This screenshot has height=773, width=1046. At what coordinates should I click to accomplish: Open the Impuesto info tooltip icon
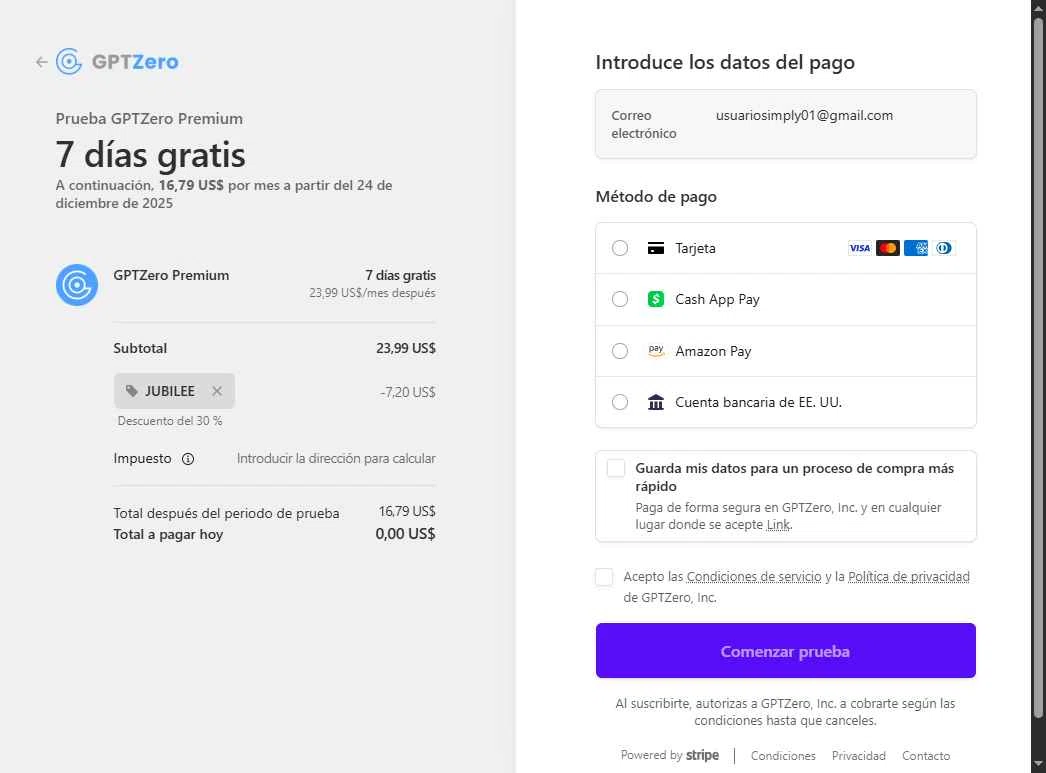pyautogui.click(x=188, y=459)
